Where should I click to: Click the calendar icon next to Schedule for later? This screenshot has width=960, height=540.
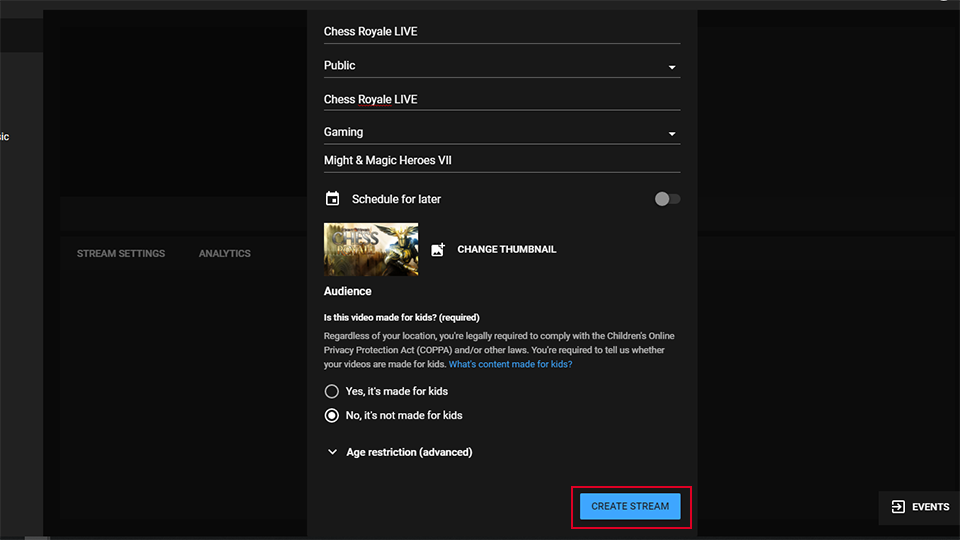(x=332, y=199)
